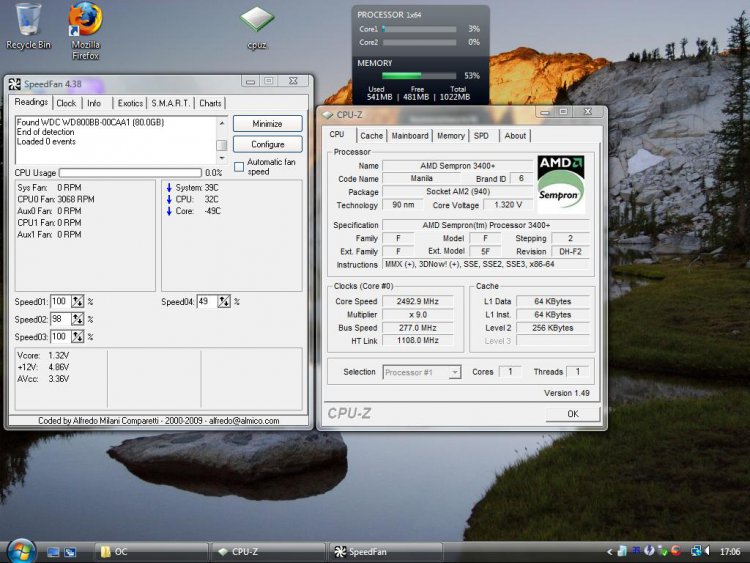Open the S.M.A.R.T. tab
Viewport: 750px width, 563px height.
[170, 103]
